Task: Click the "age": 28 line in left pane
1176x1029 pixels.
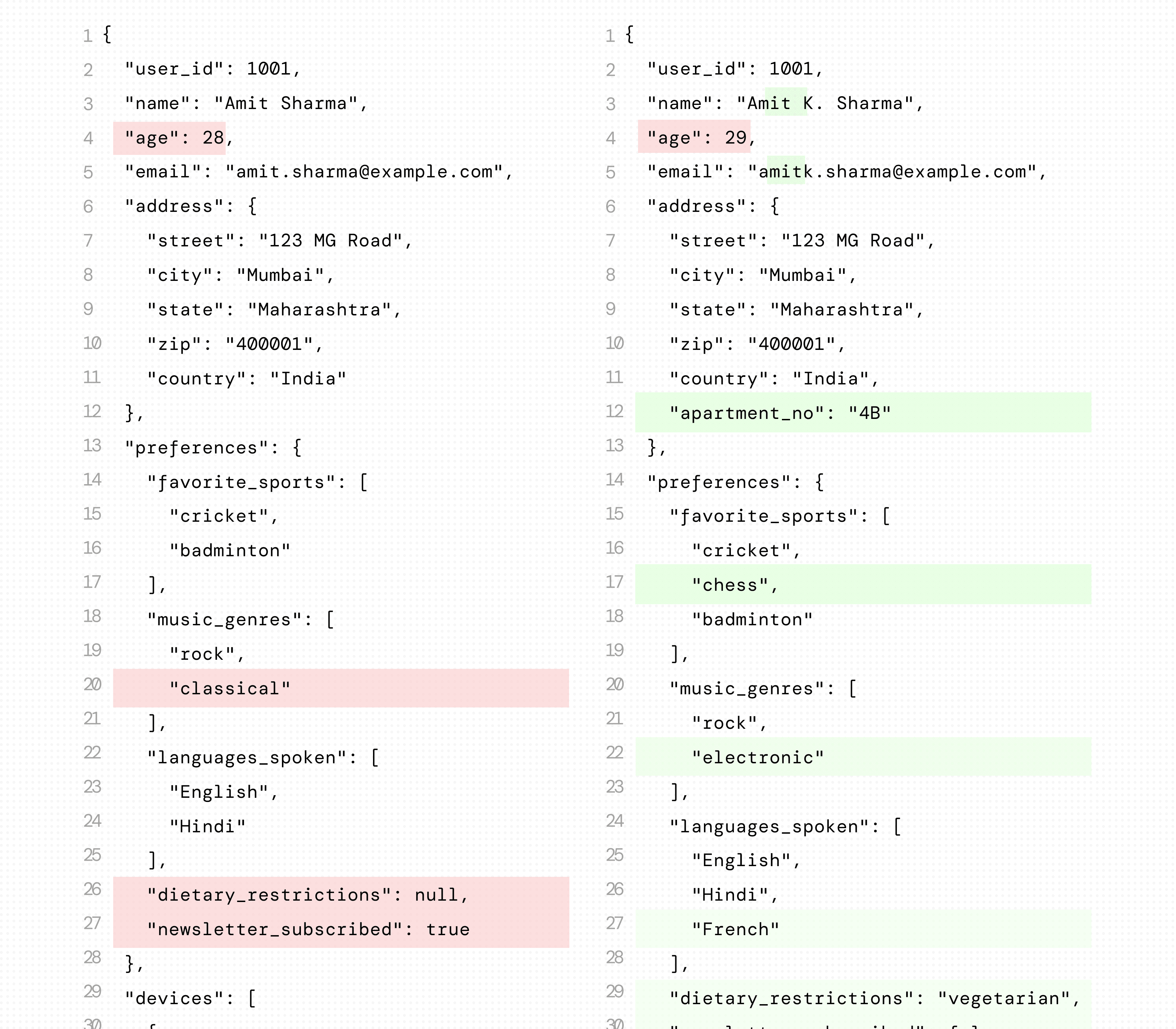Action: (x=169, y=138)
